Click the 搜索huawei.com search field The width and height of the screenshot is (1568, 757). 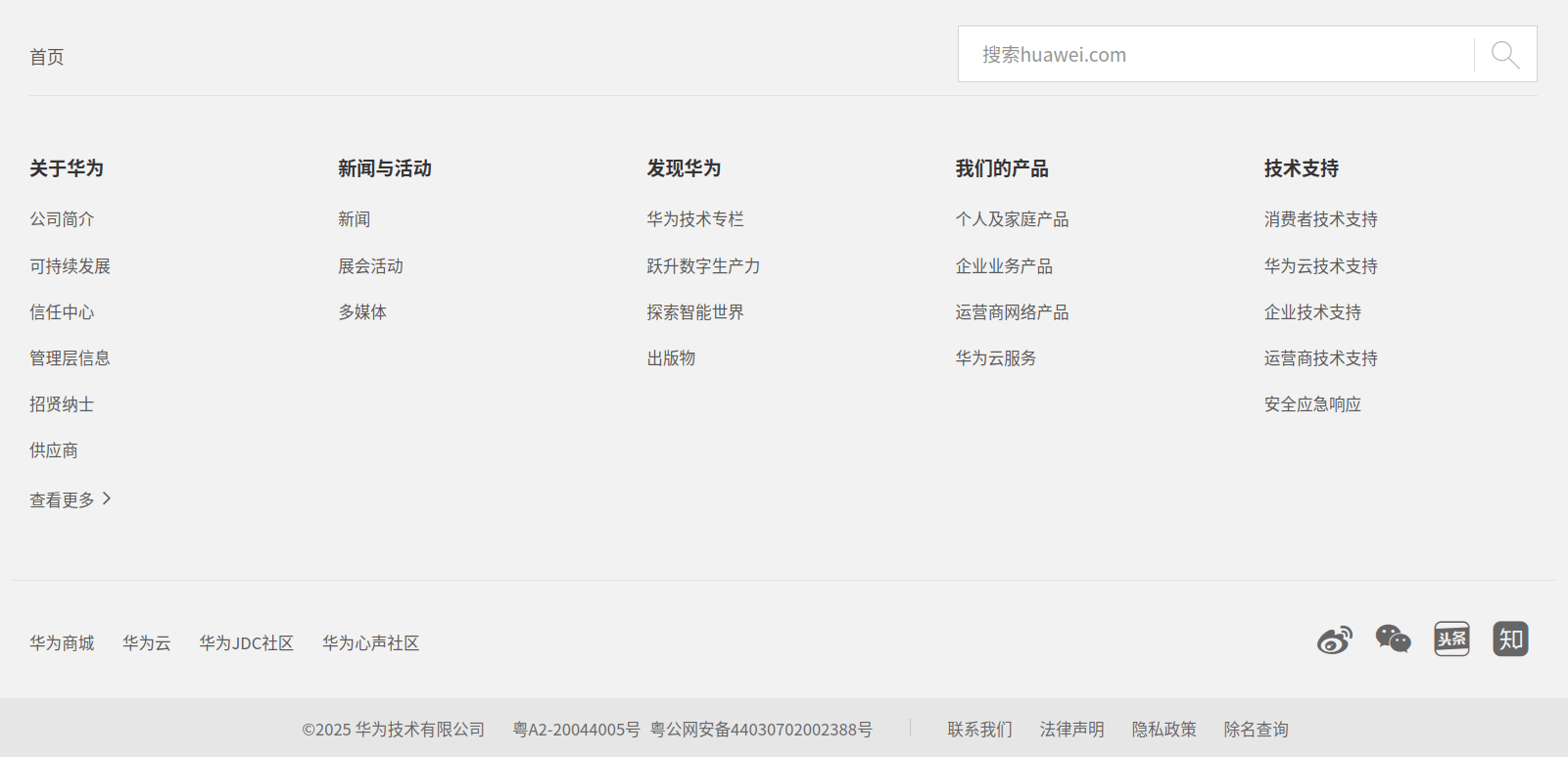(x=1214, y=55)
